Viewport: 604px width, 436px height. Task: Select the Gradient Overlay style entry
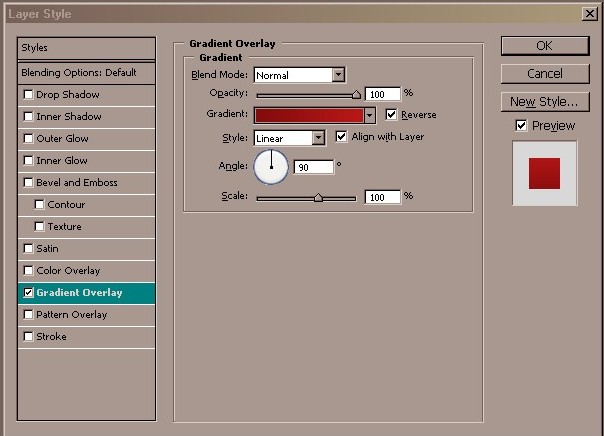pos(88,293)
